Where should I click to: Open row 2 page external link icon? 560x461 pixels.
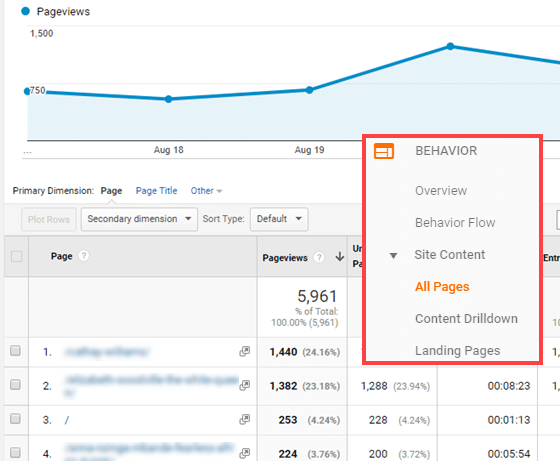(x=245, y=385)
